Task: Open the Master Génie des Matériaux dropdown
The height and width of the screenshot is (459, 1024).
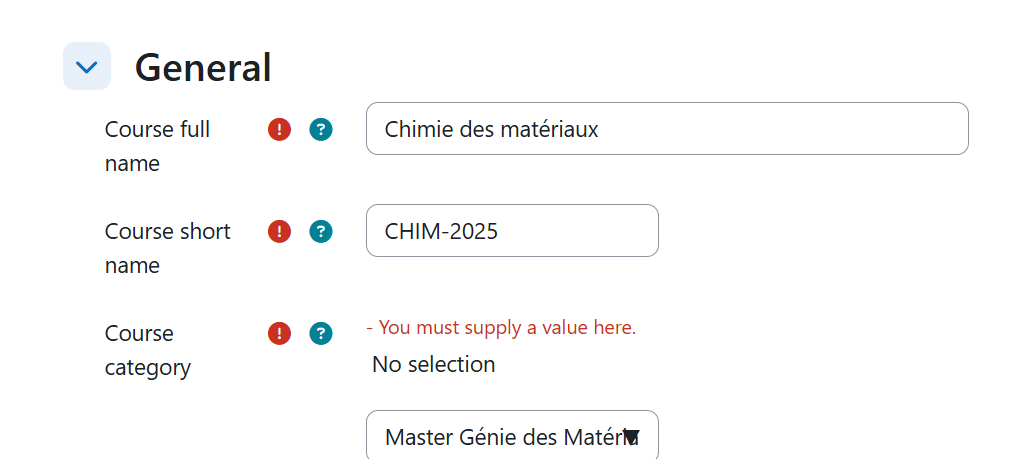Action: (512, 436)
